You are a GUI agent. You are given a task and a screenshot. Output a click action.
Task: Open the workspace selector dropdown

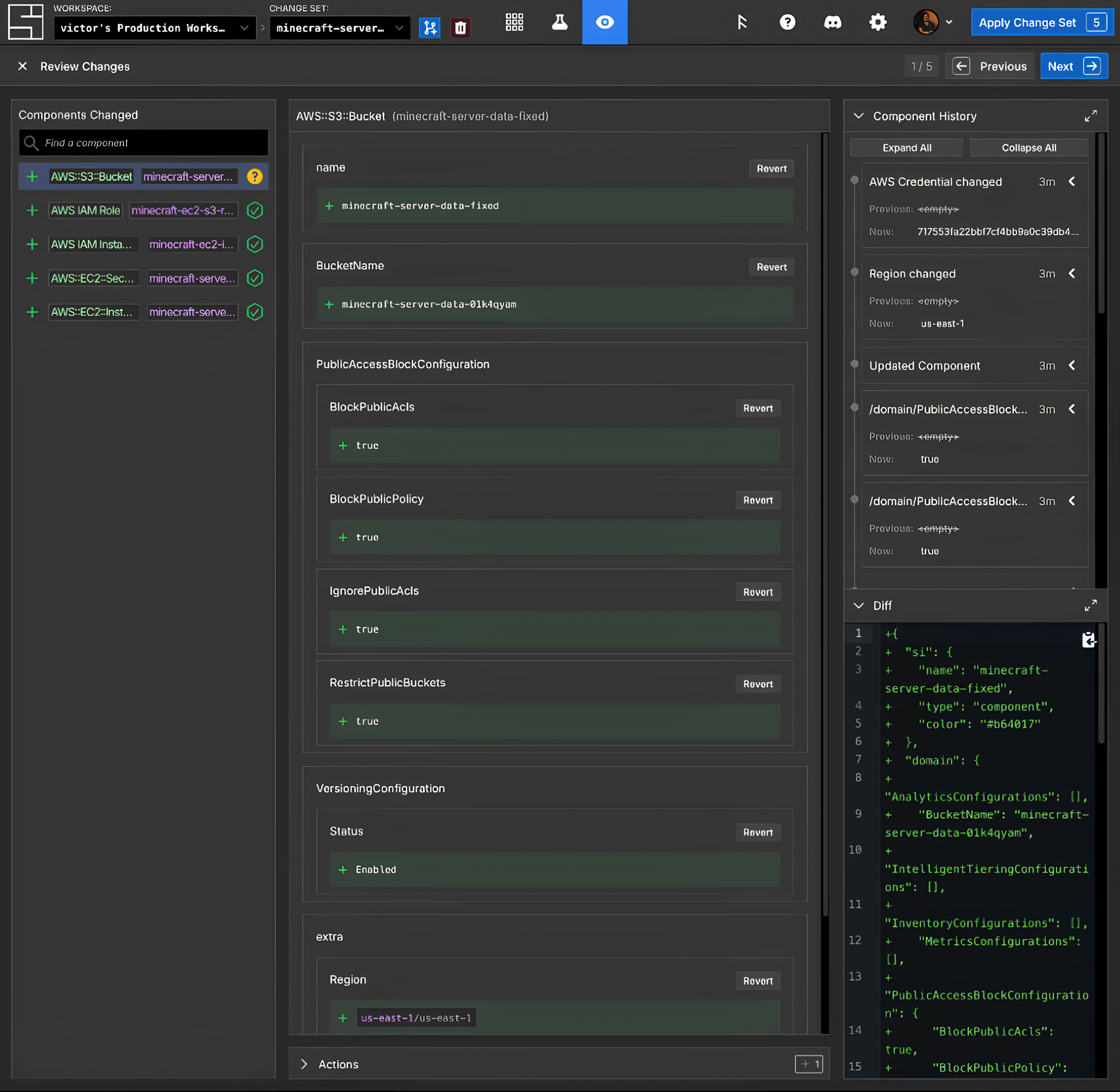pyautogui.click(x=155, y=27)
